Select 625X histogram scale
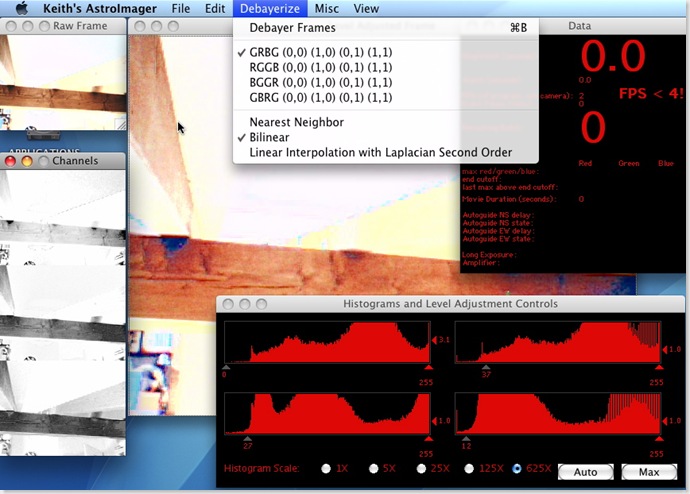 [517, 469]
